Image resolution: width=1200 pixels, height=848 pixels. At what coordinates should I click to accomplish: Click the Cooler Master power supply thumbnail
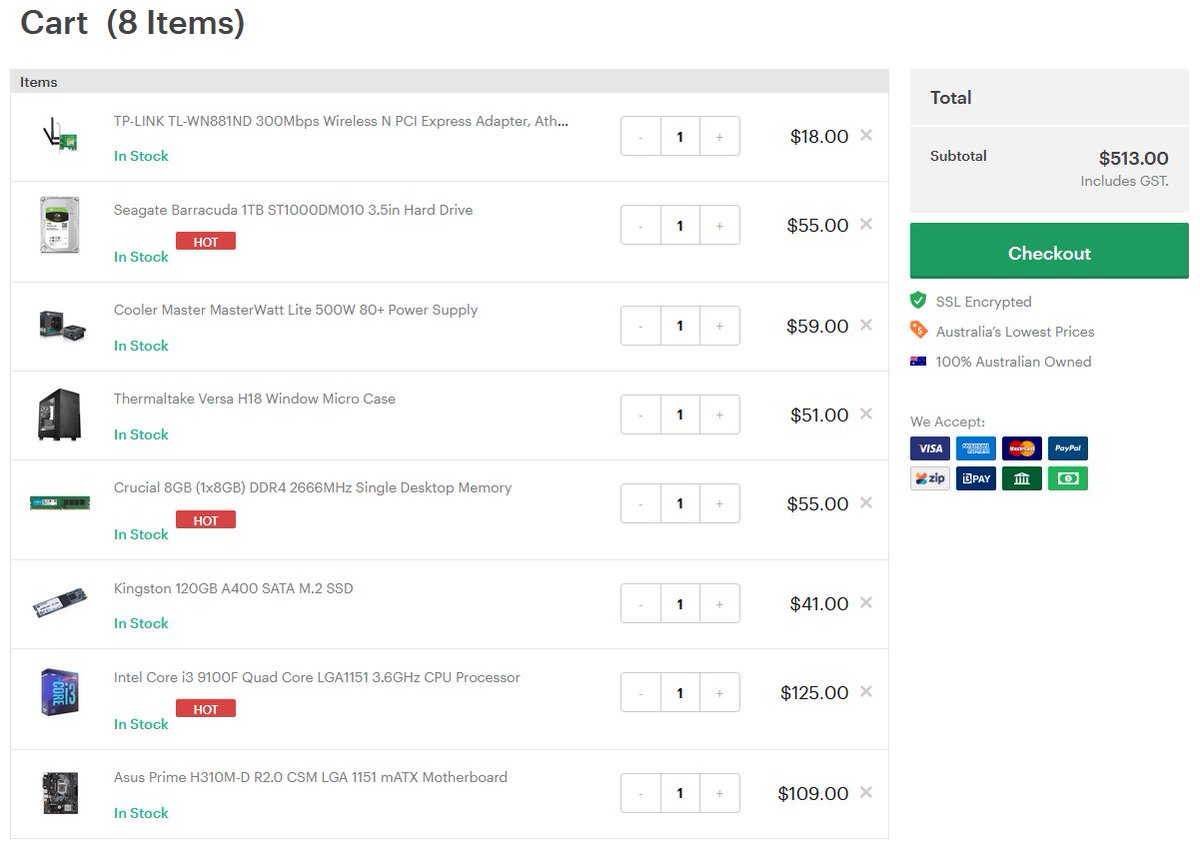click(61, 325)
